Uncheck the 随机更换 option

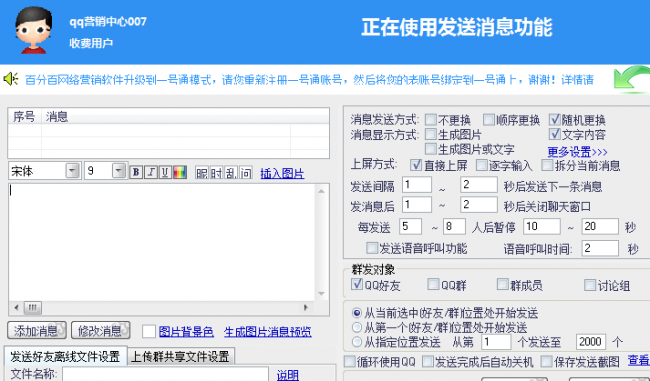tap(555, 120)
